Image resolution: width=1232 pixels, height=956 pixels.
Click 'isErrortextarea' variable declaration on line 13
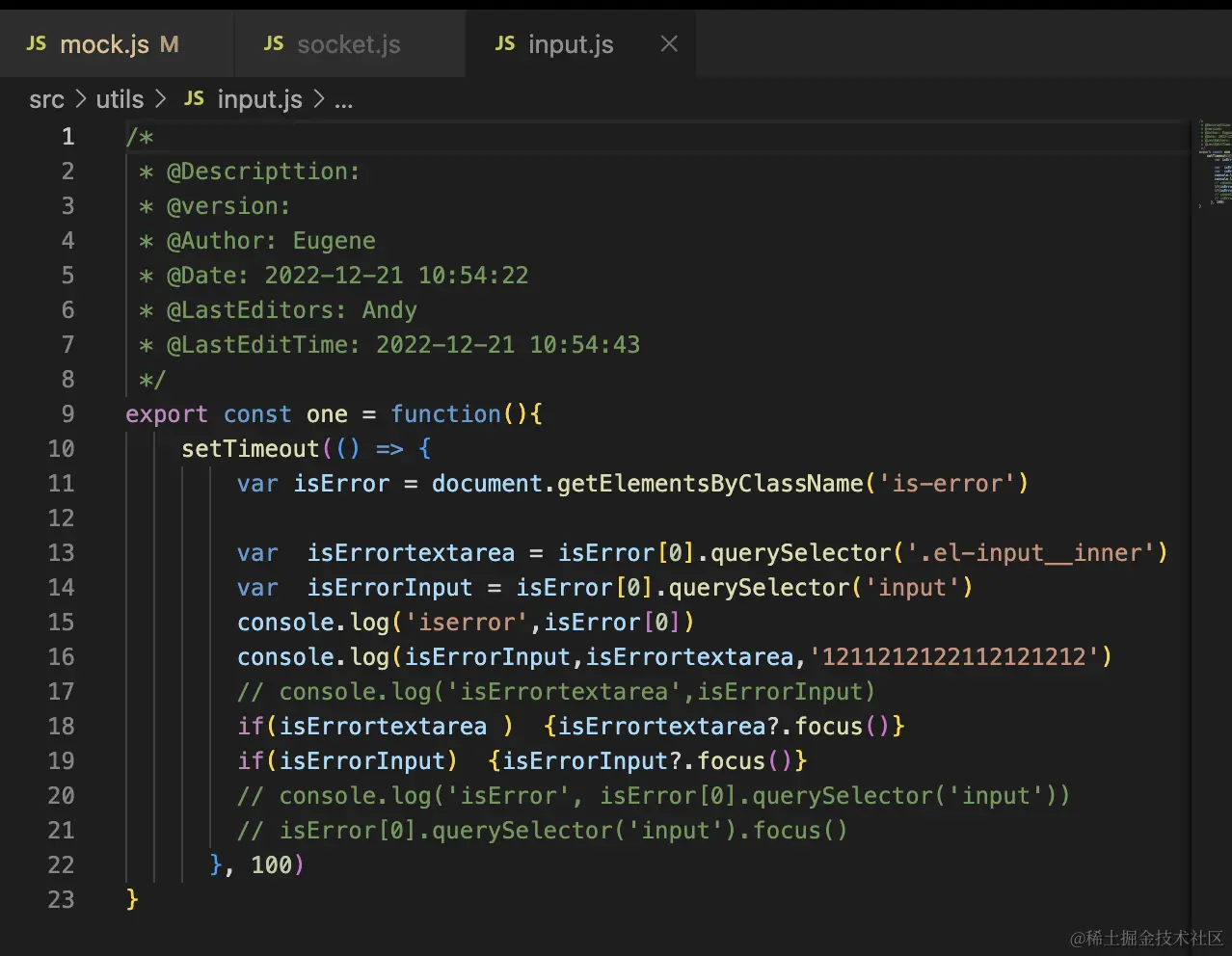click(411, 553)
